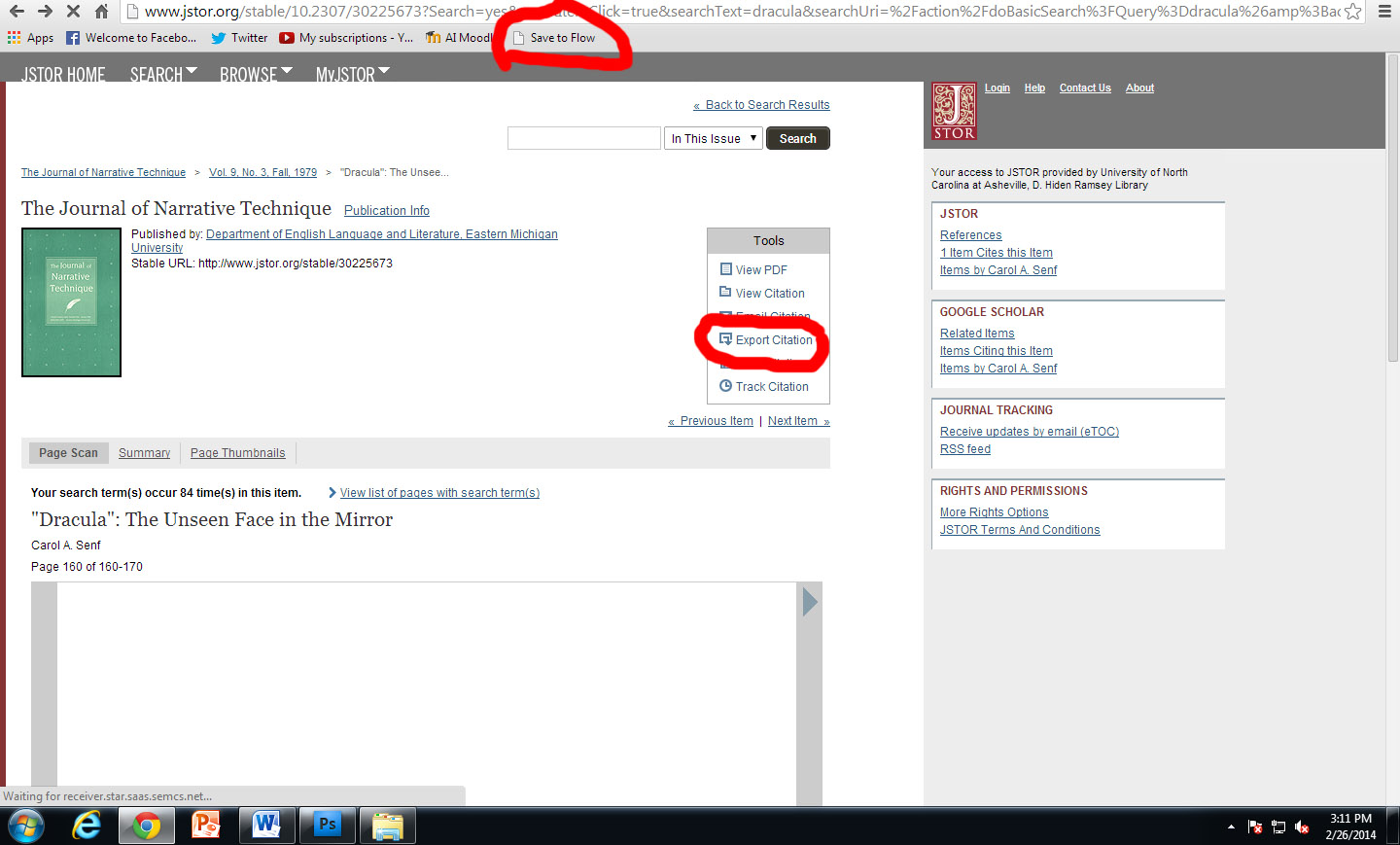Click the browser forward arrow
Viewport: 1400px width, 845px height.
click(45, 12)
